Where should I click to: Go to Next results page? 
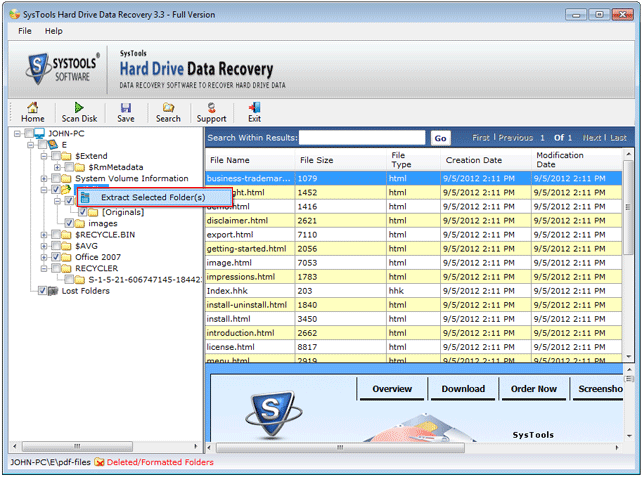point(592,138)
